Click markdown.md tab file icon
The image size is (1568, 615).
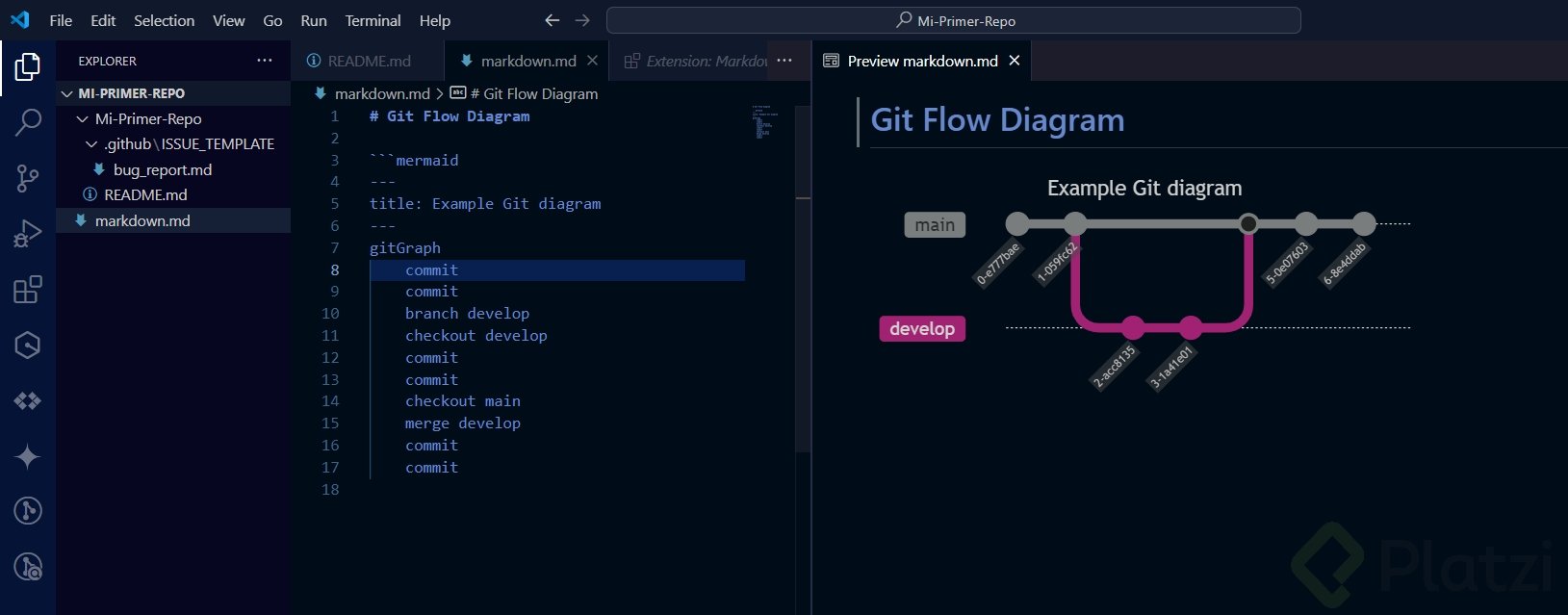coord(466,61)
